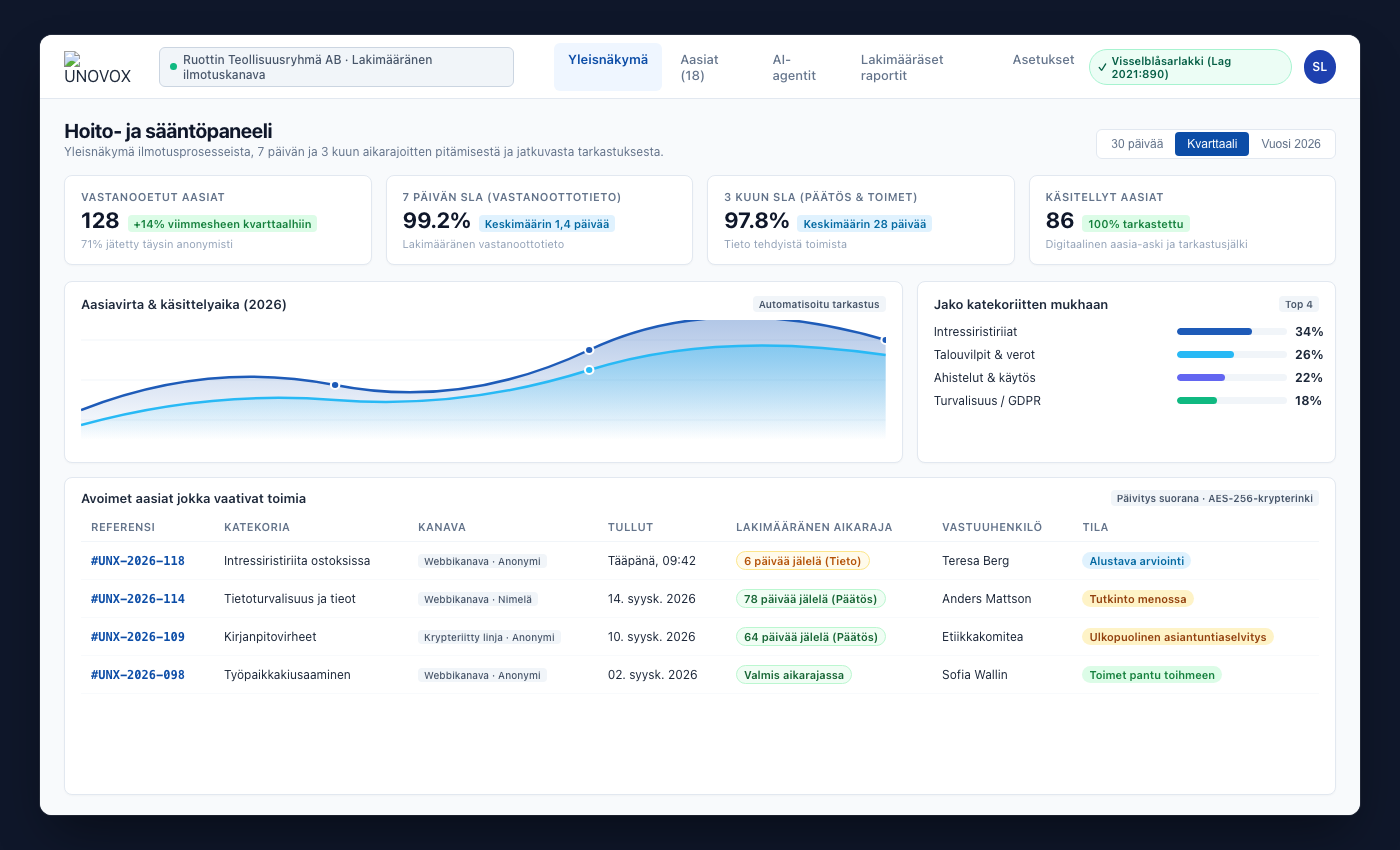Click the Alustava arviointi status tag
The height and width of the screenshot is (850, 1400).
[1136, 561]
